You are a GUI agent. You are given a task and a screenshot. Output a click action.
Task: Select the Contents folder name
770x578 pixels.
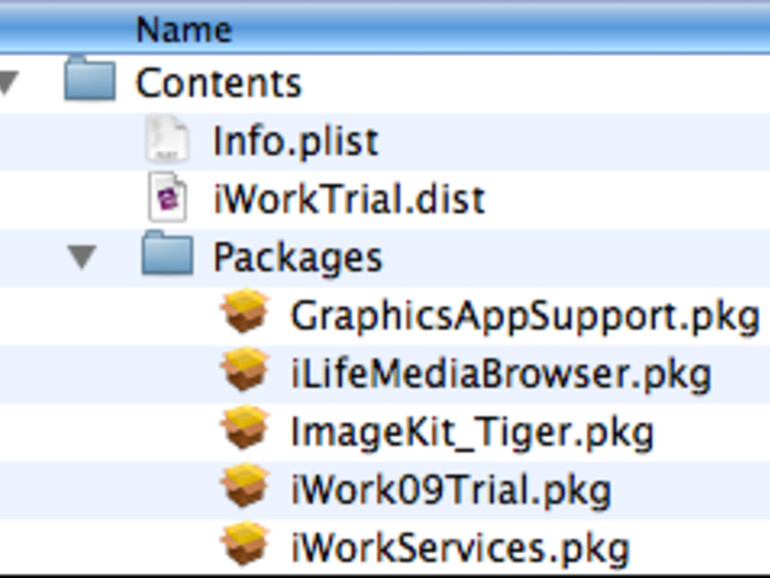tap(218, 82)
